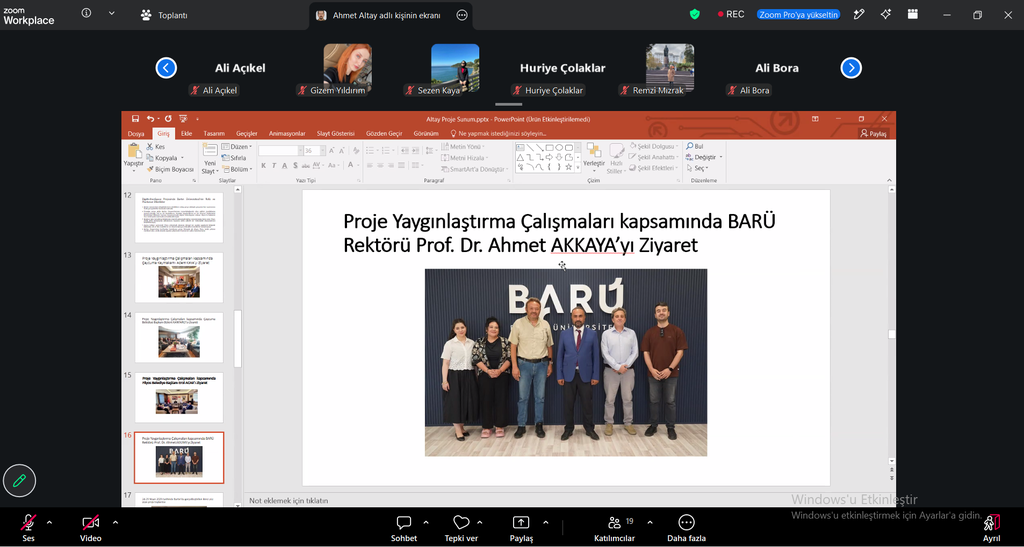This screenshot has height=547, width=1024.
Task: Click the Toplantı meeting tab button
Action: click(x=165, y=15)
